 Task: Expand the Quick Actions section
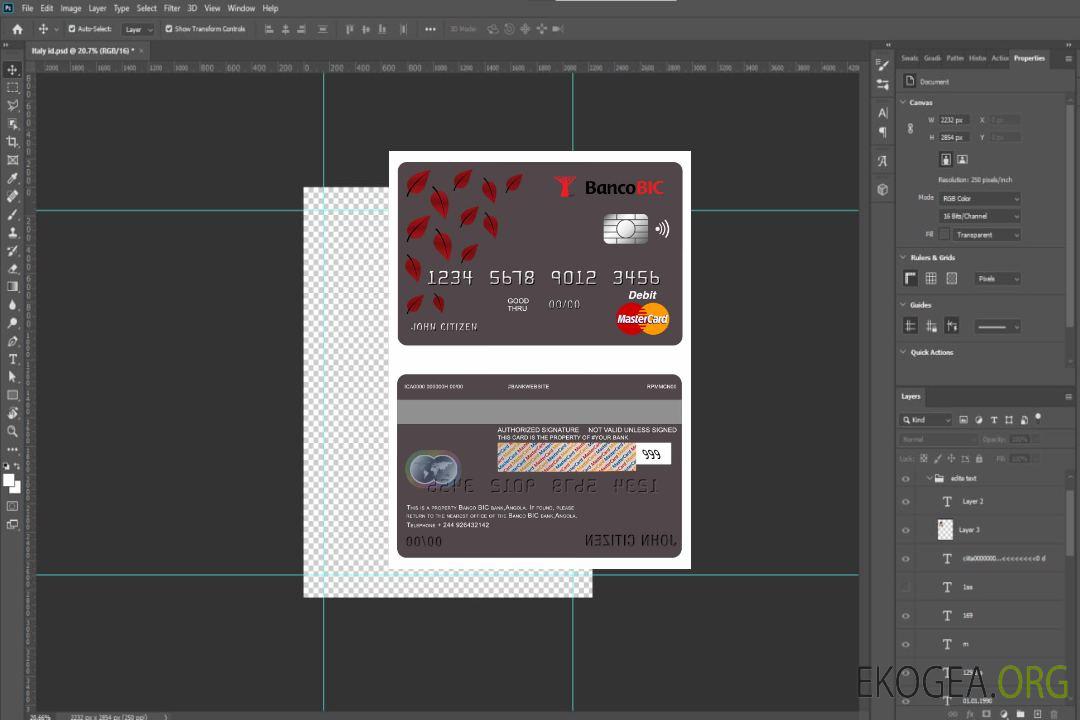[x=904, y=352]
